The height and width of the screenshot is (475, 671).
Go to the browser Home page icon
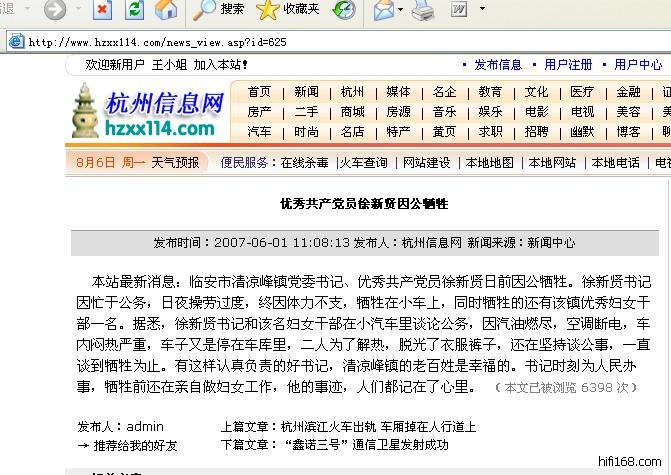click(166, 10)
